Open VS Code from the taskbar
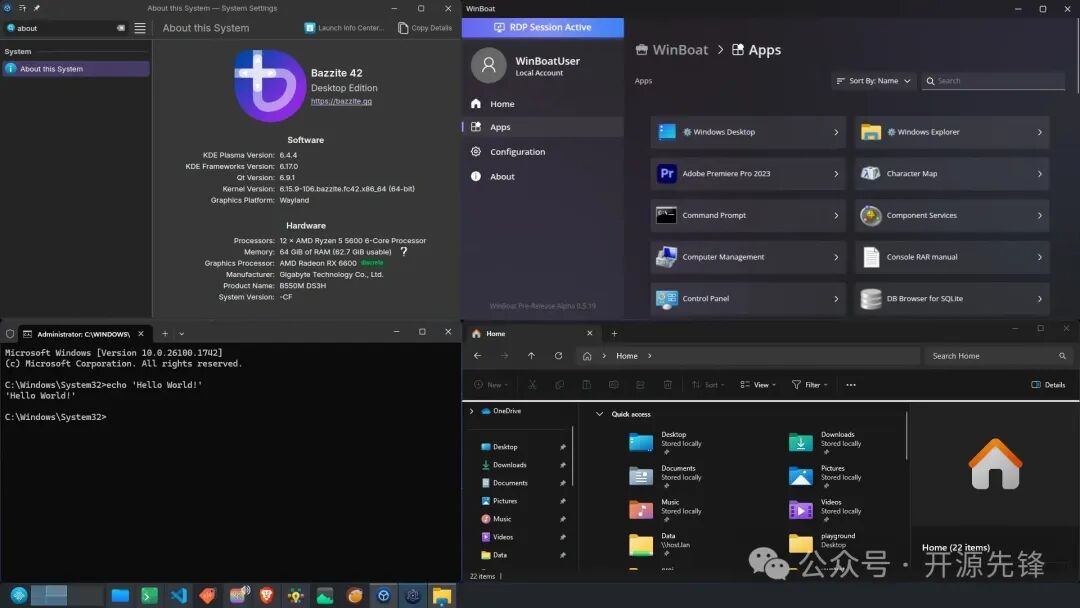Viewport: 1080px width, 608px height. point(178,595)
